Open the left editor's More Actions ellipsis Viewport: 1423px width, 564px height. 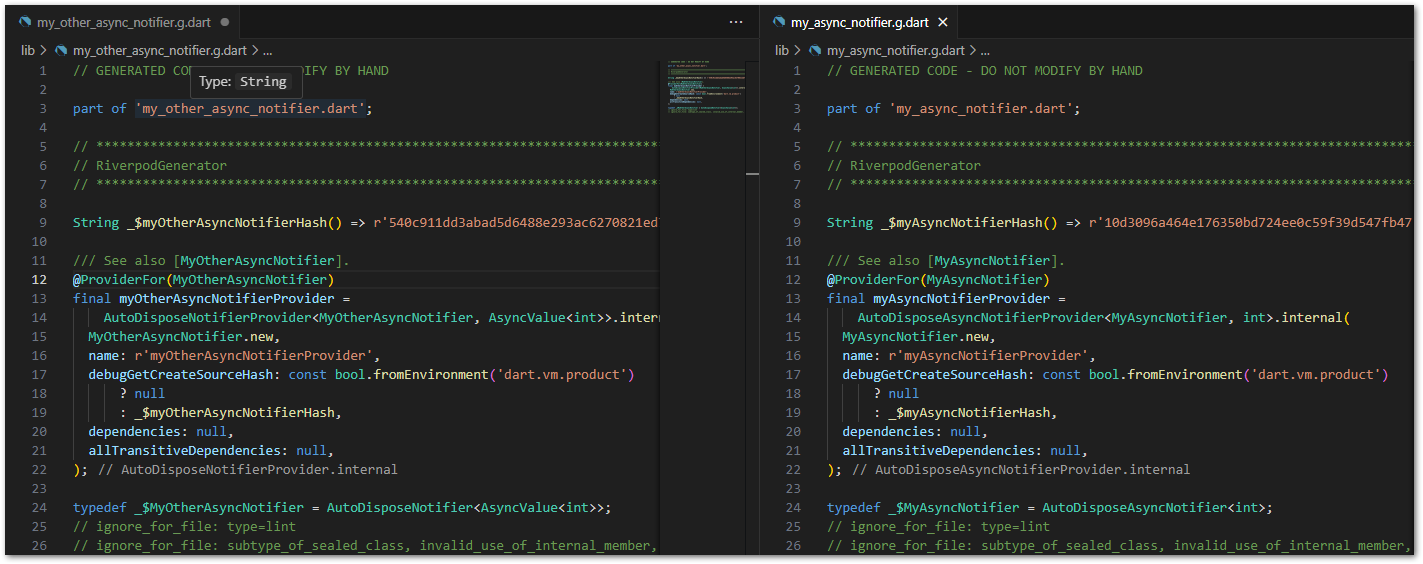tap(736, 22)
